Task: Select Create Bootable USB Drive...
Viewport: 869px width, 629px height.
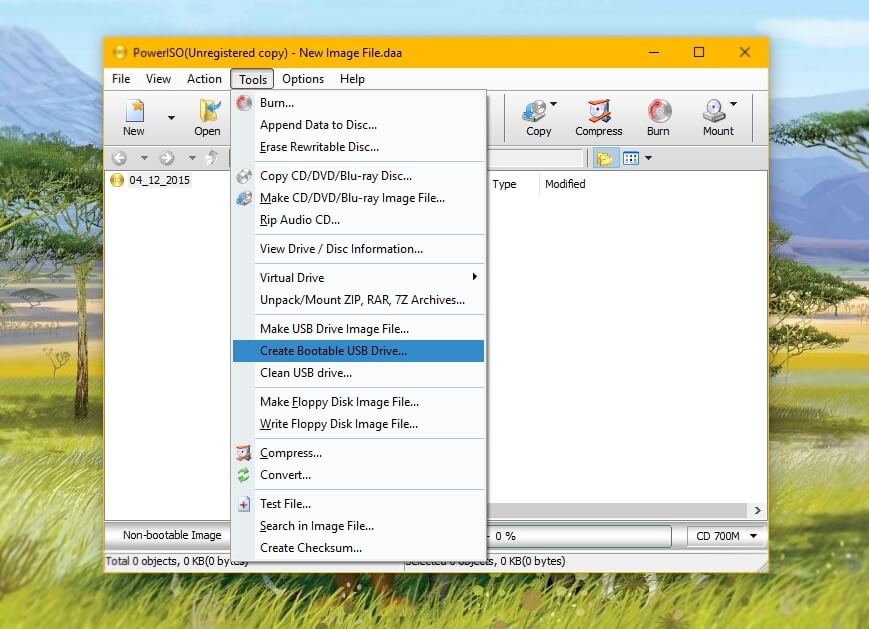Action: 358,351
